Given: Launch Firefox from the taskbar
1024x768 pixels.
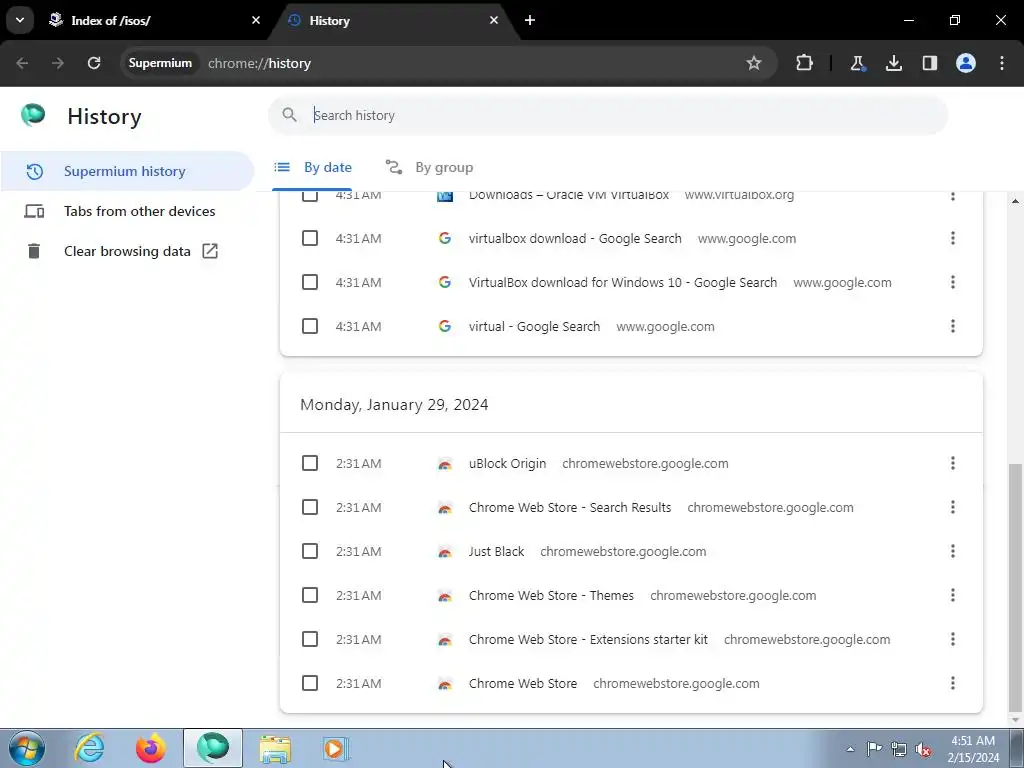Looking at the screenshot, I should [x=151, y=748].
